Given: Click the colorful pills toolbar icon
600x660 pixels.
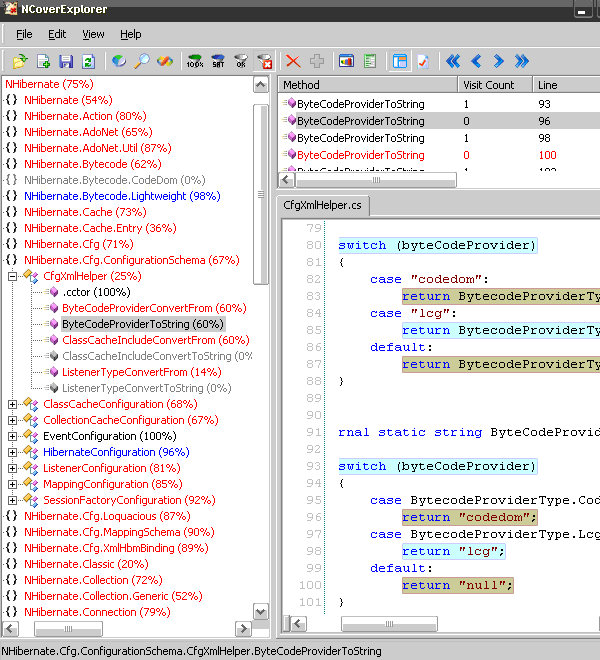Looking at the screenshot, I should (x=165, y=61).
